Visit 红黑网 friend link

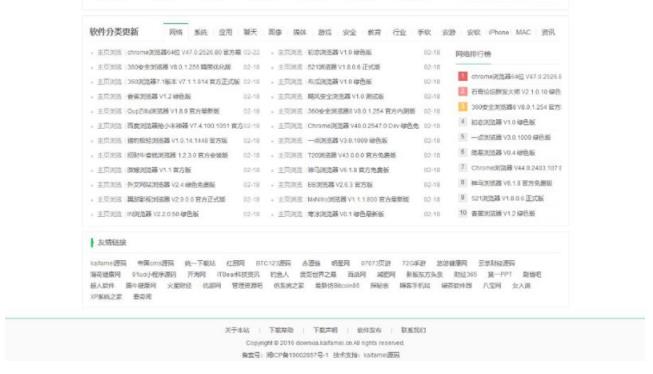click(235, 263)
